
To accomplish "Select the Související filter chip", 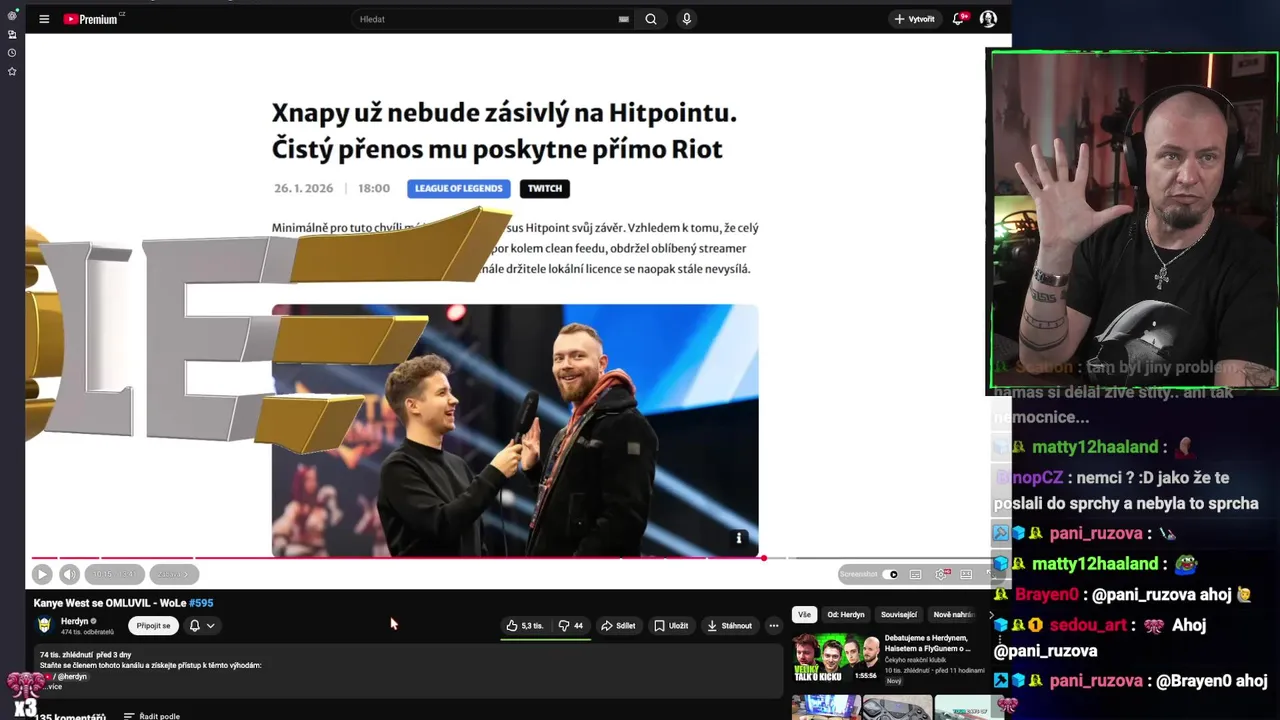I will click(x=899, y=615).
